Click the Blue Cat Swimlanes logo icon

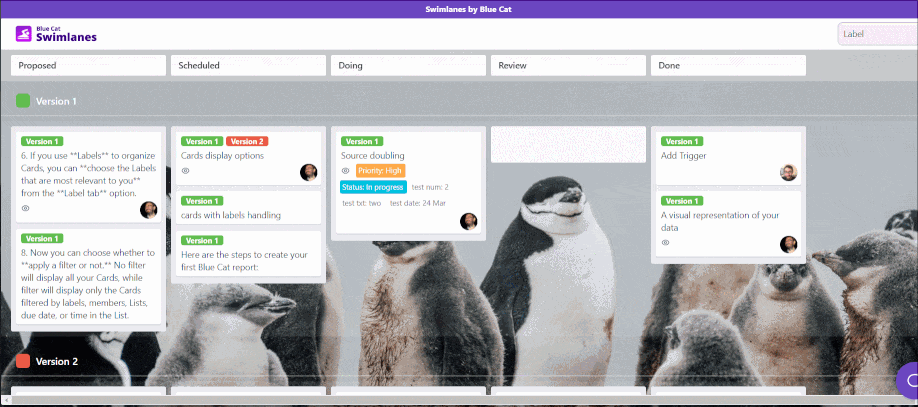click(x=23, y=34)
